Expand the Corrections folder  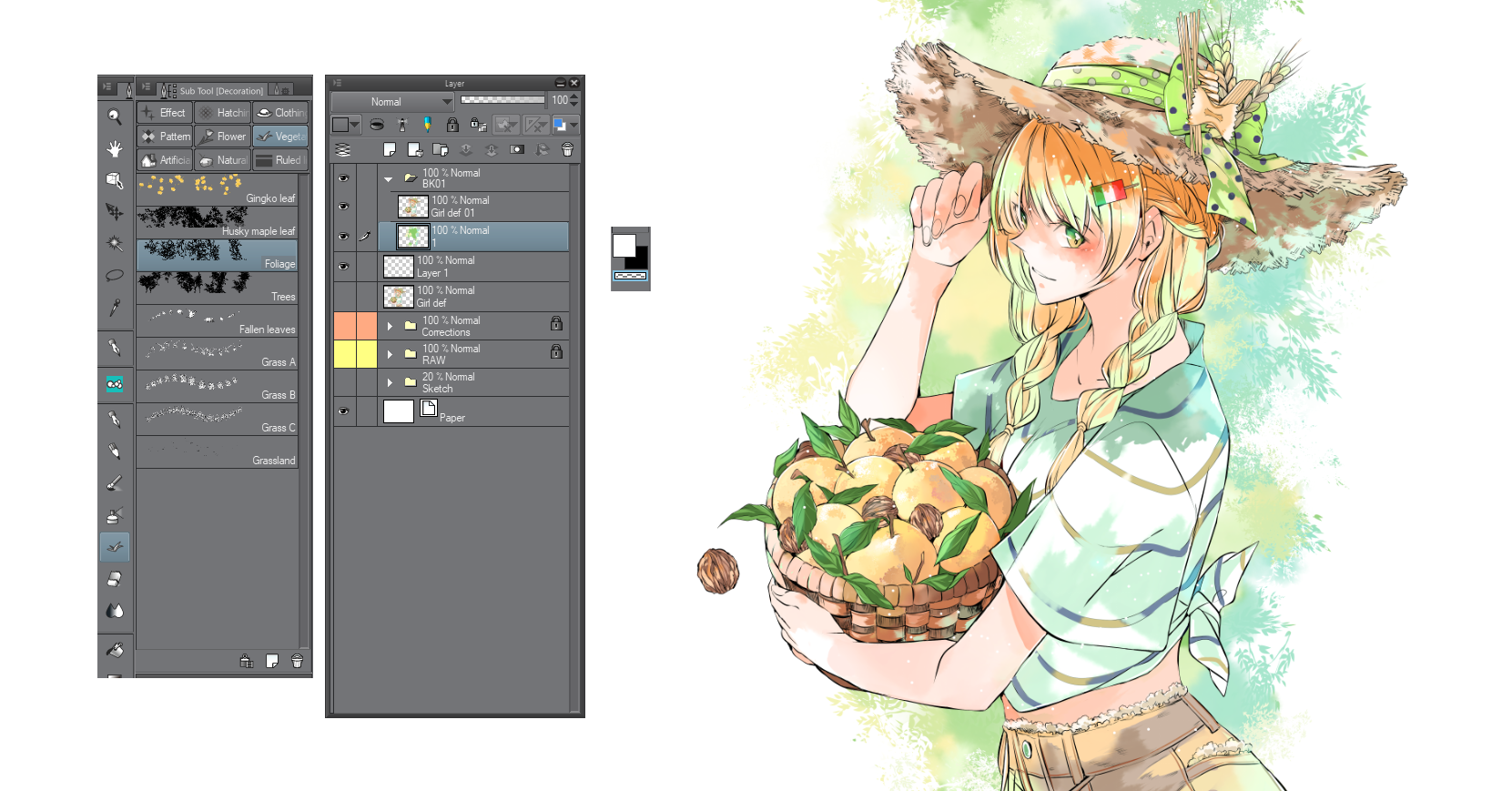[x=390, y=326]
